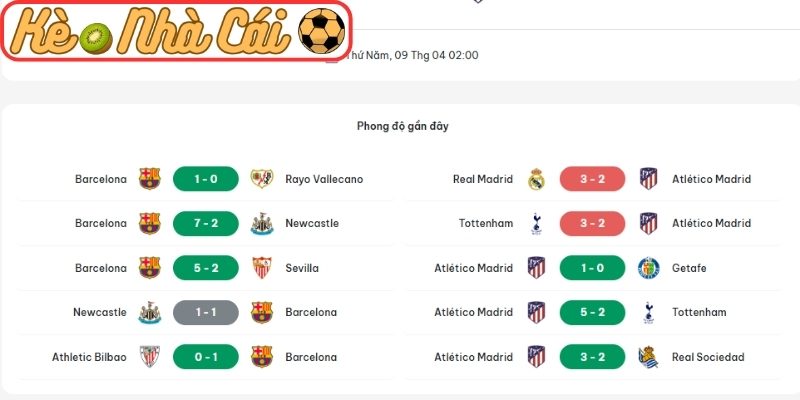
Task: Open the Real Madrid 3 - 2 score badge
Action: tap(592, 179)
